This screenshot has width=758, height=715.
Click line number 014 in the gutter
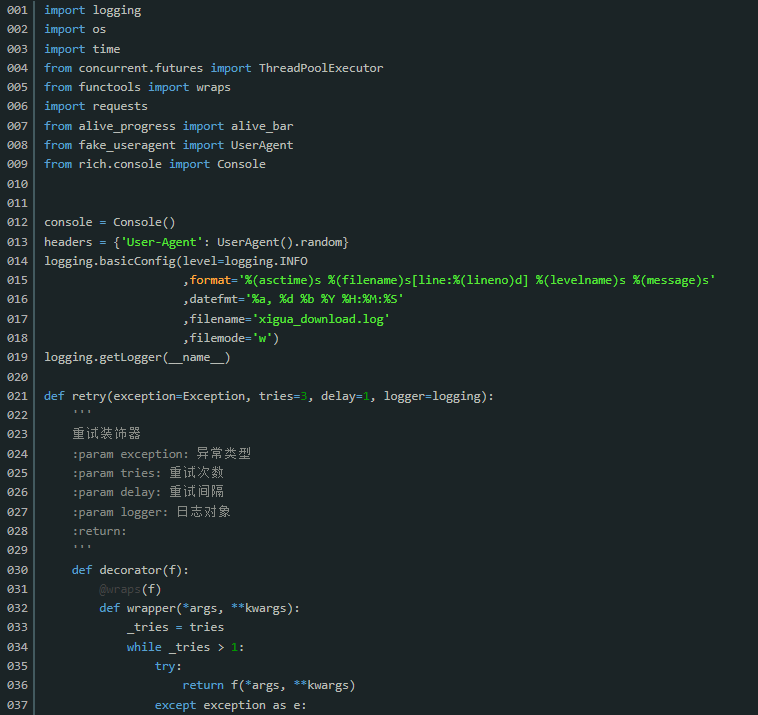(17, 262)
